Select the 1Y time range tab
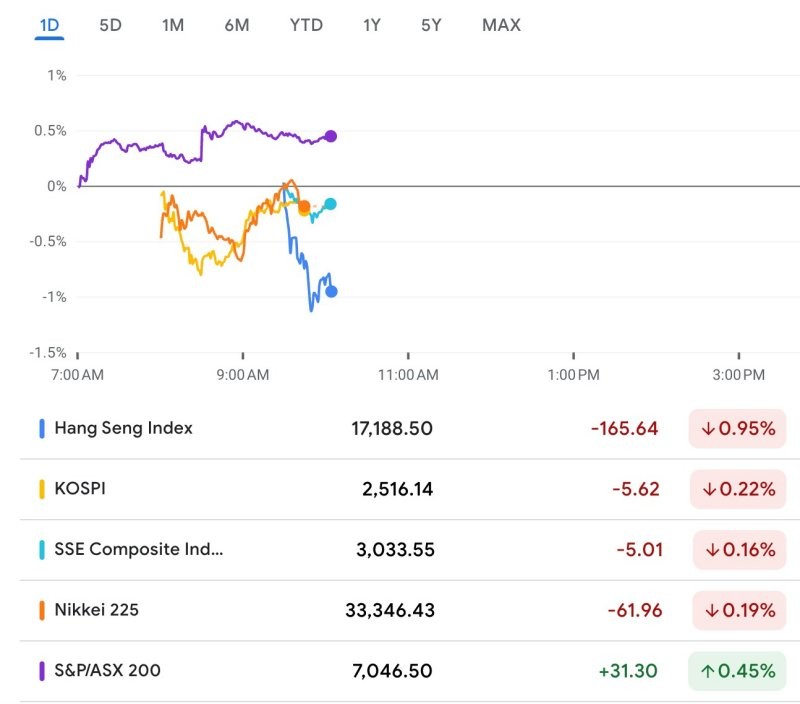The image size is (800, 704). coord(372,25)
